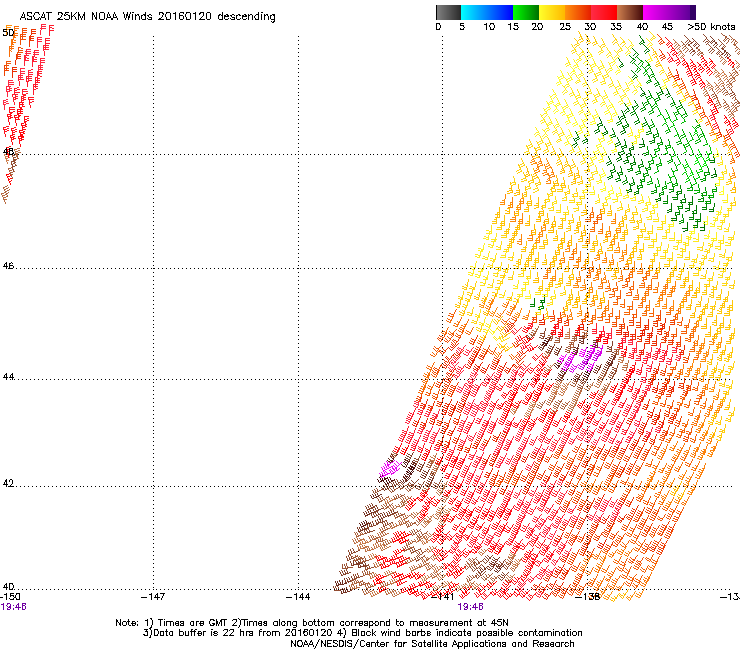This screenshot has width=740, height=650.
Task: Click the magenta-purple 40-50 knots legend segment
Action: (x=669, y=12)
